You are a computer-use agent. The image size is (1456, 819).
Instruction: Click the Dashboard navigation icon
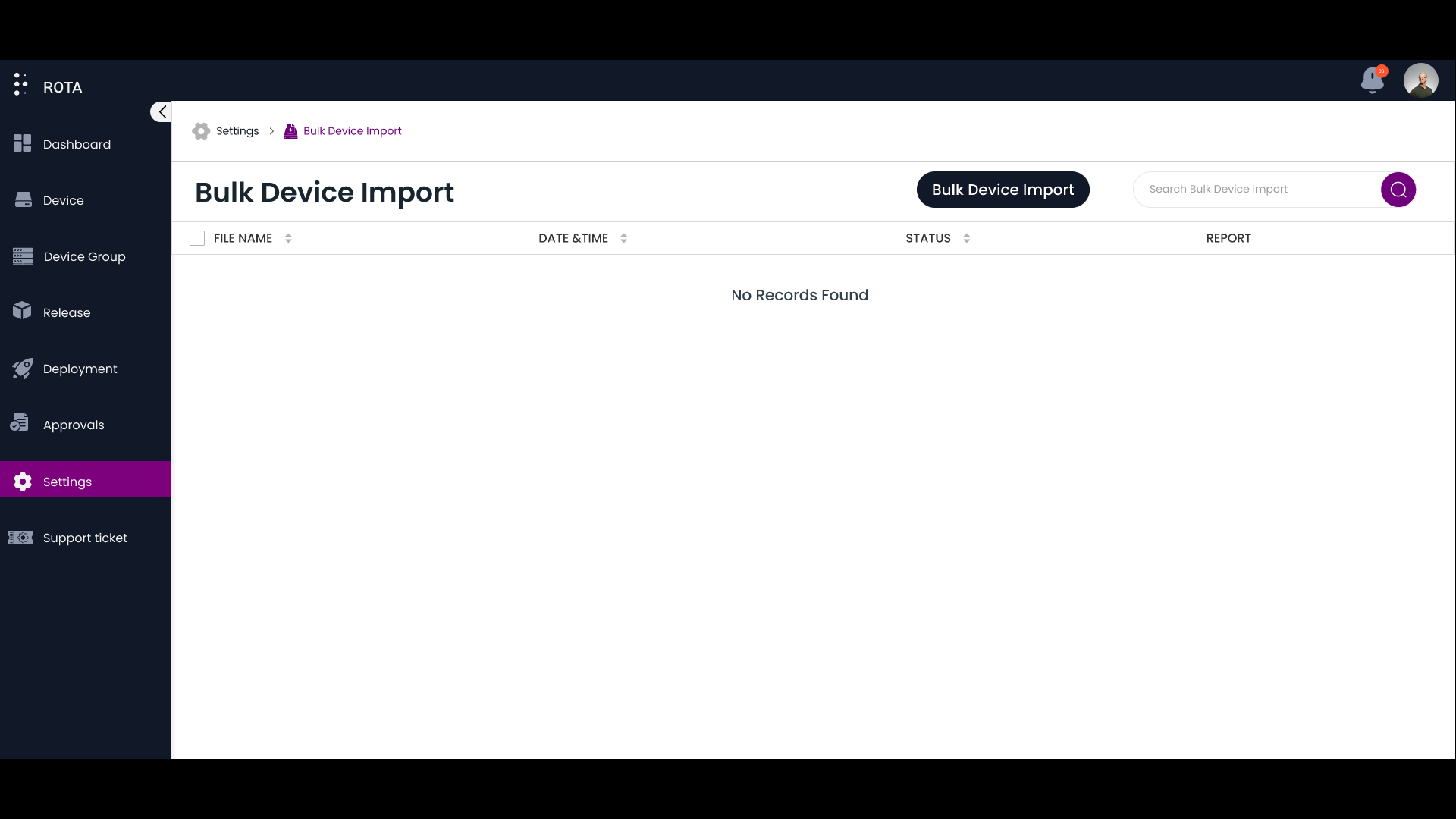(22, 143)
